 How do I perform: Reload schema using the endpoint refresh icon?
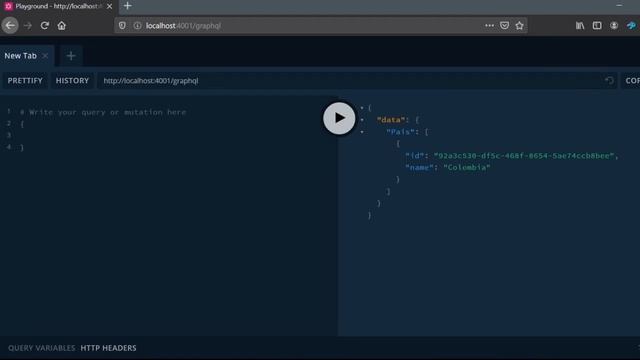[x=609, y=81]
